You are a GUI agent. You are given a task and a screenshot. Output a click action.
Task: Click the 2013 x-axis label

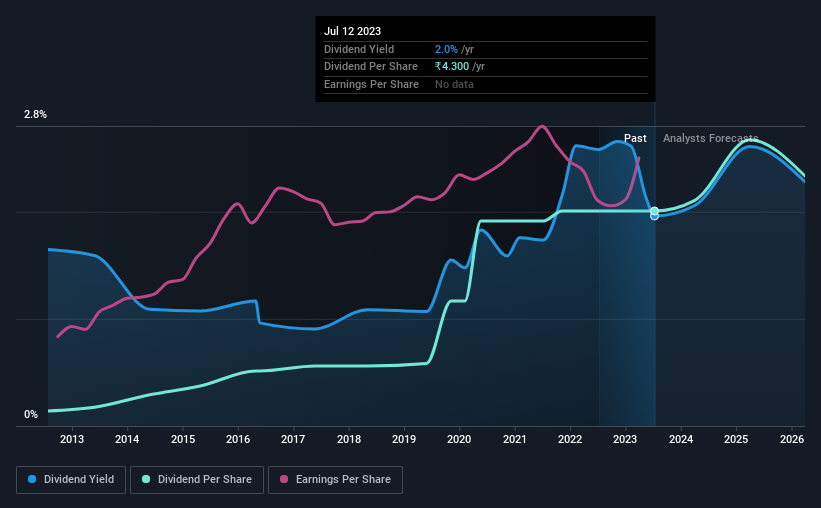pos(72,439)
